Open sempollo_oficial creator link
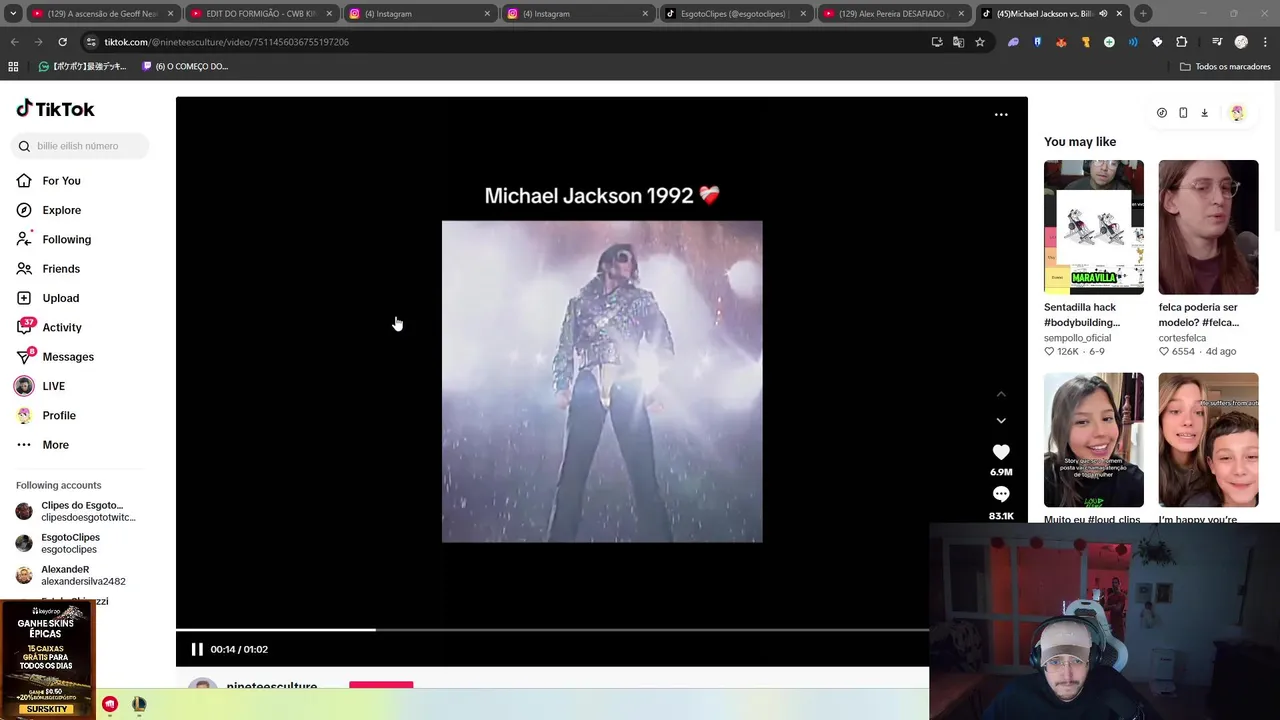1280x720 pixels. point(1077,338)
